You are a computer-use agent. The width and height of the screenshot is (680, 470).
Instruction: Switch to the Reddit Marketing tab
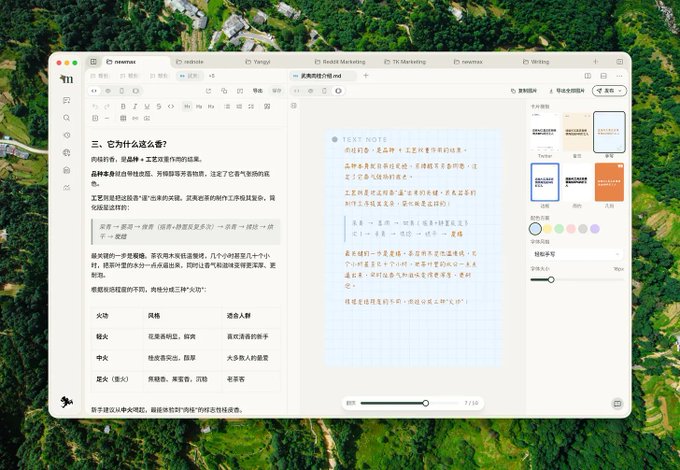click(x=340, y=62)
